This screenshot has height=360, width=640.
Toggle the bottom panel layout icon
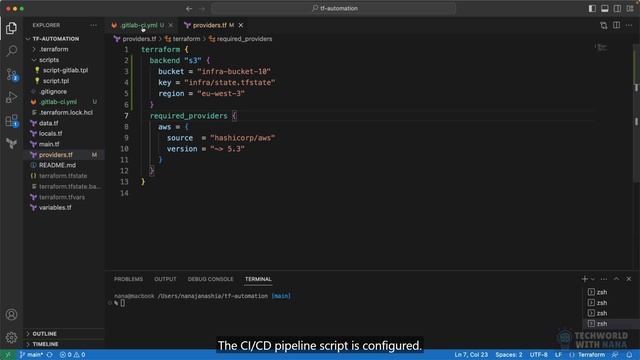pos(604,9)
